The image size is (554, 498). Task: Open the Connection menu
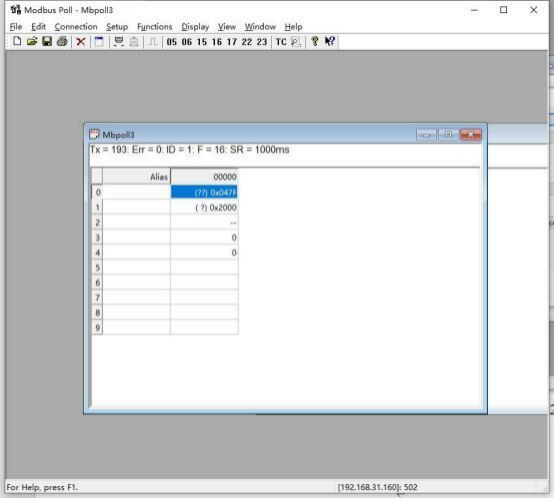point(76,26)
